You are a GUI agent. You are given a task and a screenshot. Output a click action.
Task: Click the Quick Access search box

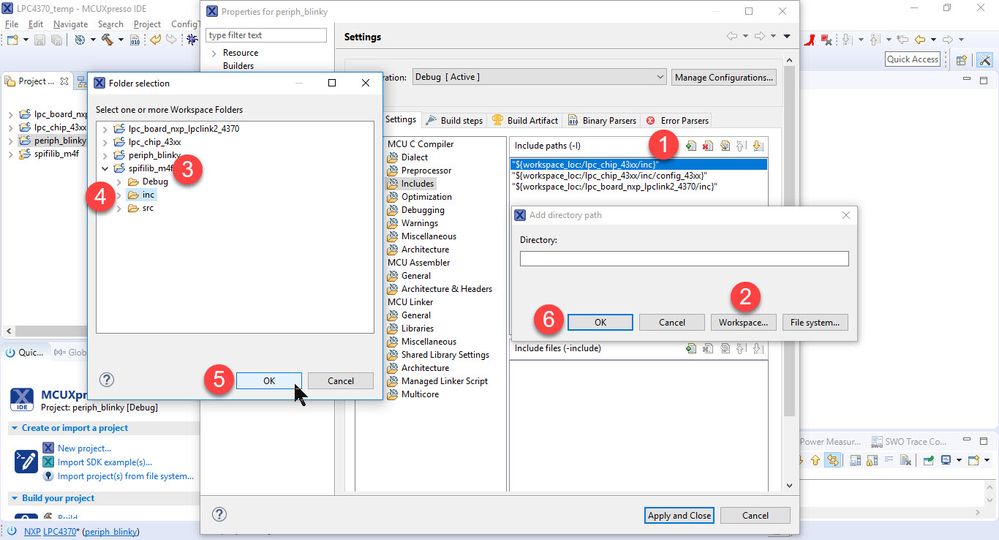(x=913, y=59)
